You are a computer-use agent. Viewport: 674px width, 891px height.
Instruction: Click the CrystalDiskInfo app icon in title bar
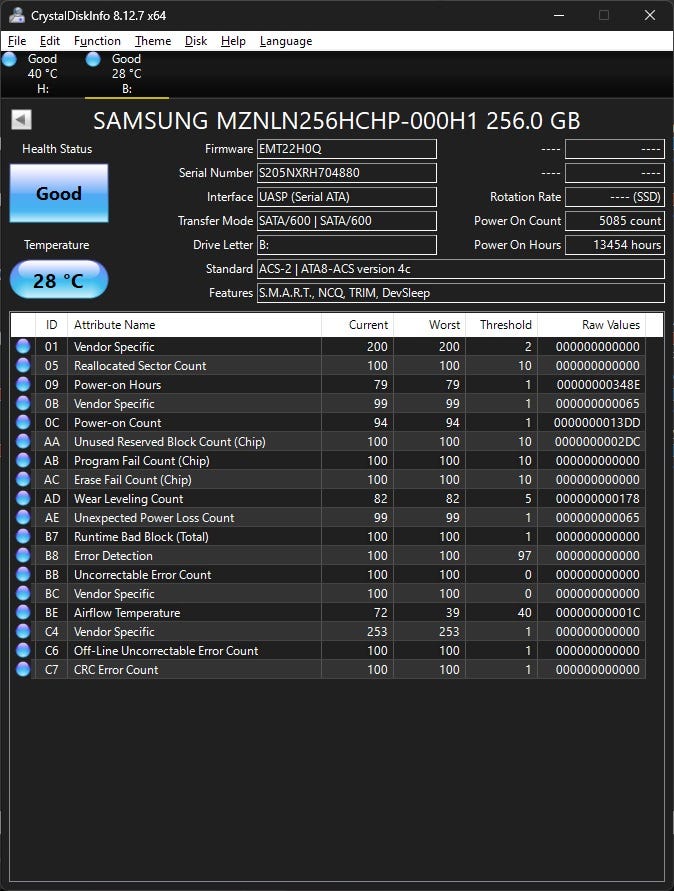[x=17, y=15]
